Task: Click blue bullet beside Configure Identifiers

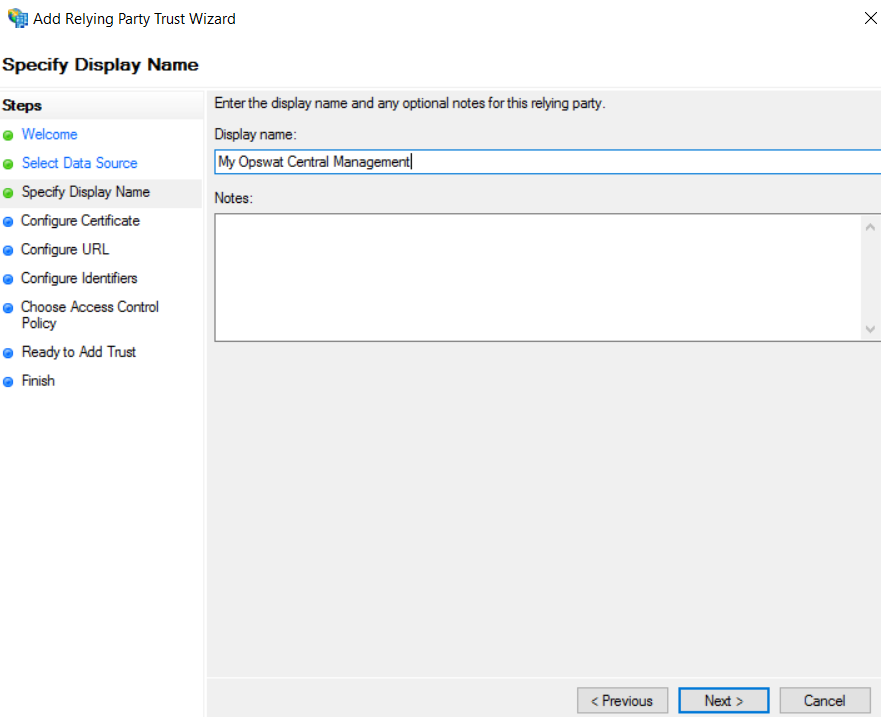Action: point(9,279)
